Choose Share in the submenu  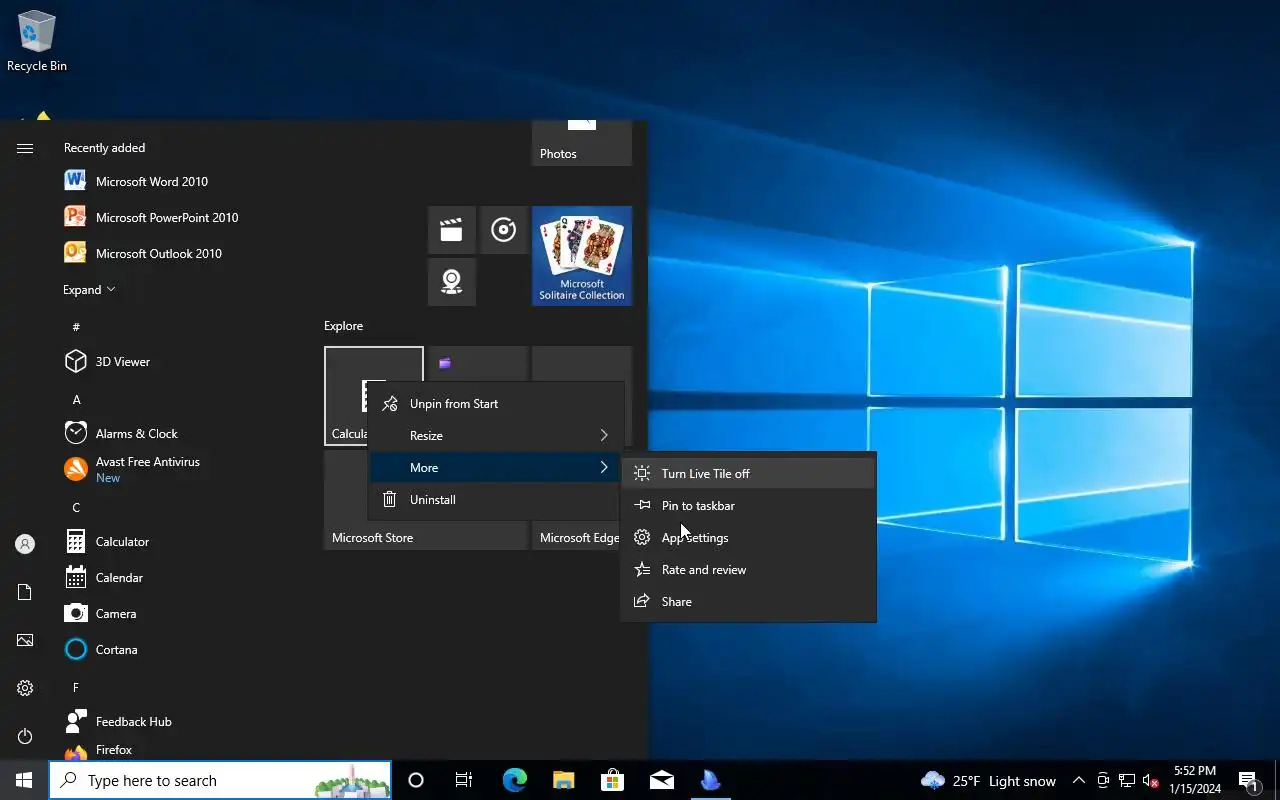pyautogui.click(x=748, y=602)
